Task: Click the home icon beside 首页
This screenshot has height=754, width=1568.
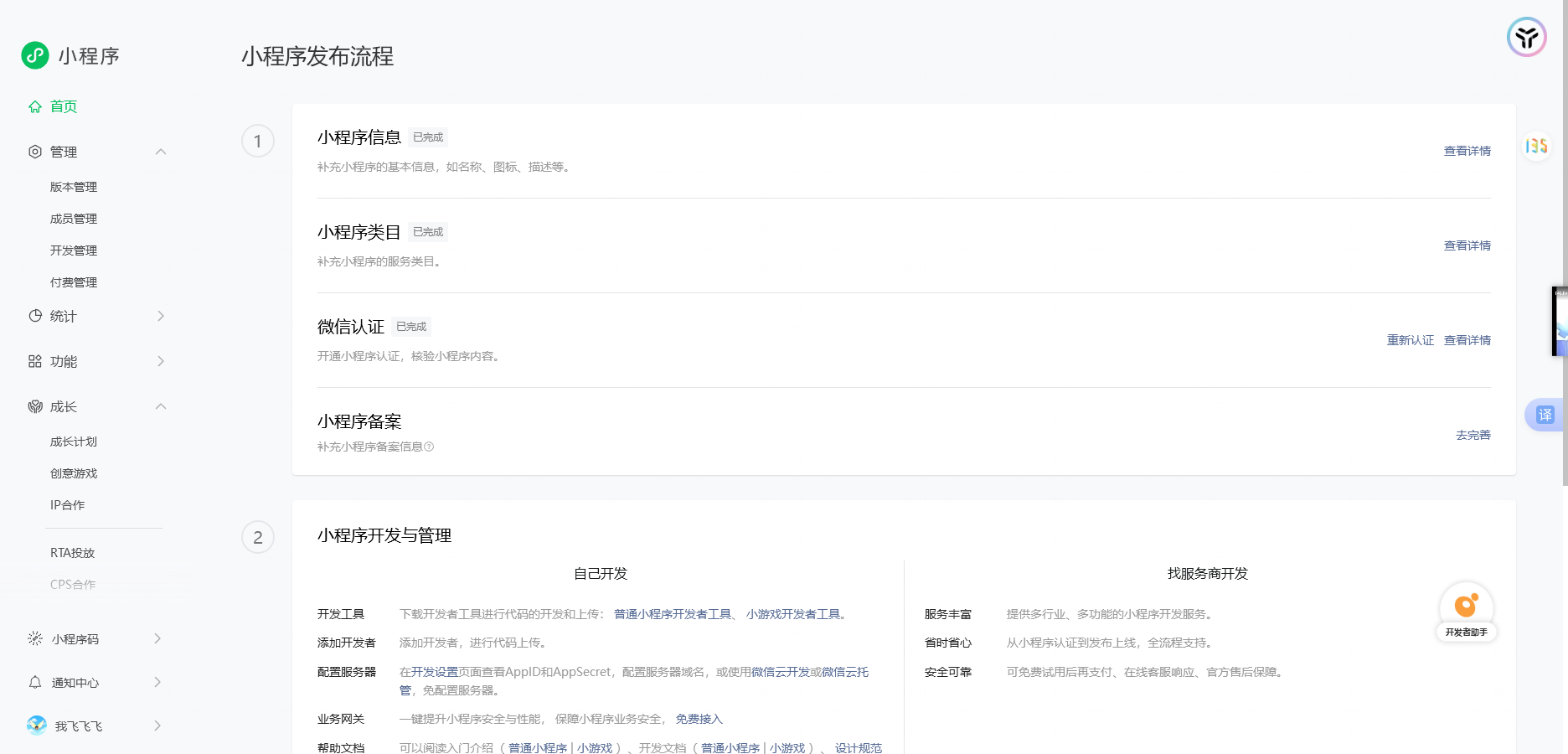Action: (x=35, y=106)
